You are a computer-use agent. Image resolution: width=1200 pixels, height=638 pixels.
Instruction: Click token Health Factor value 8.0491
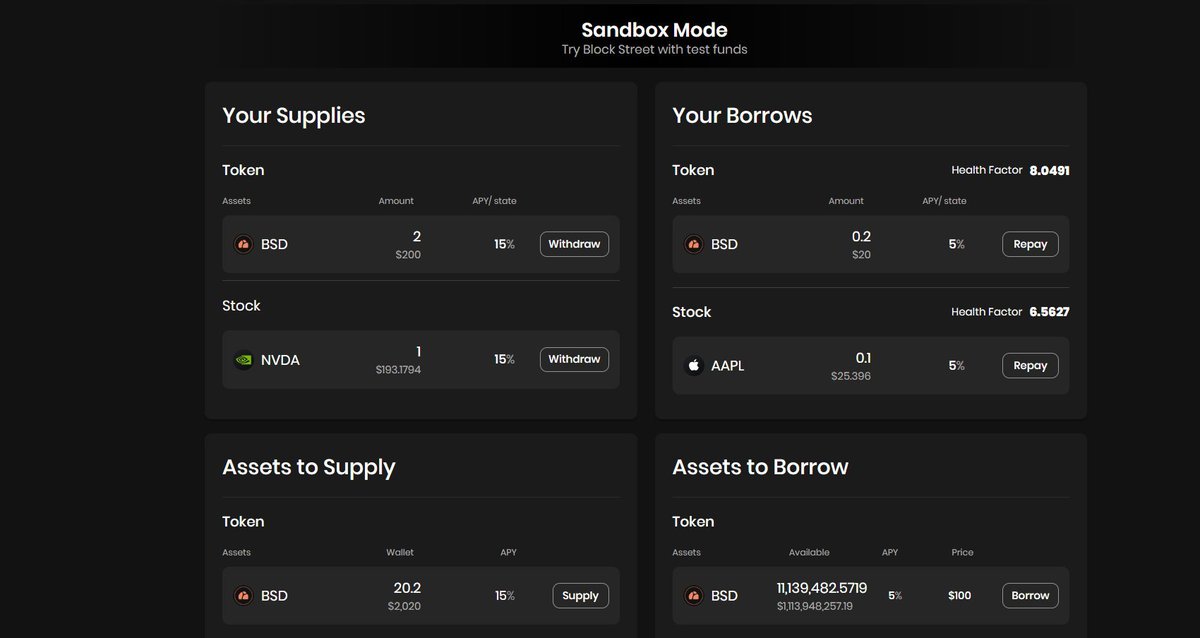click(x=1049, y=171)
